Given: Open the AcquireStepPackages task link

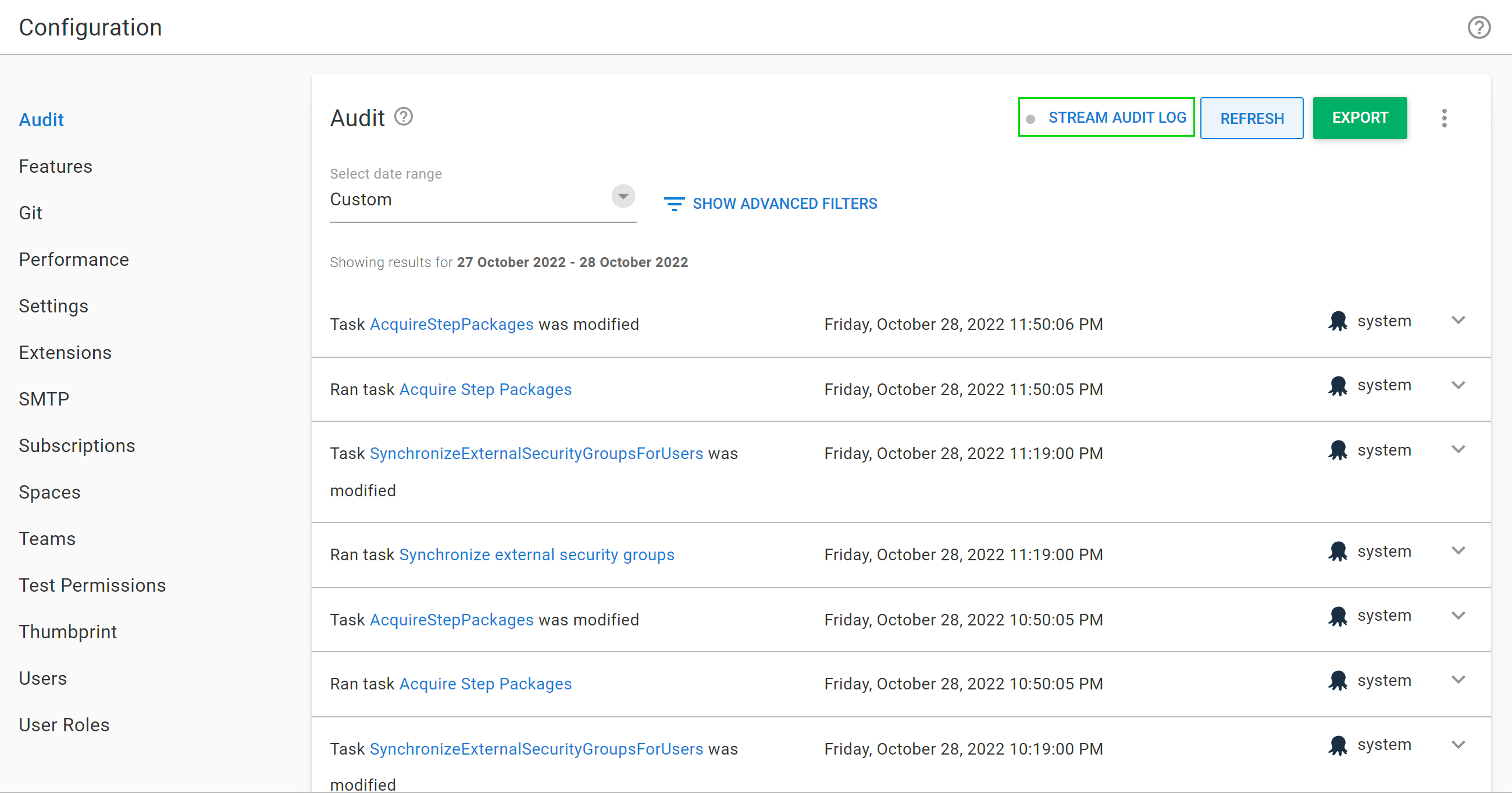Looking at the screenshot, I should (x=451, y=323).
